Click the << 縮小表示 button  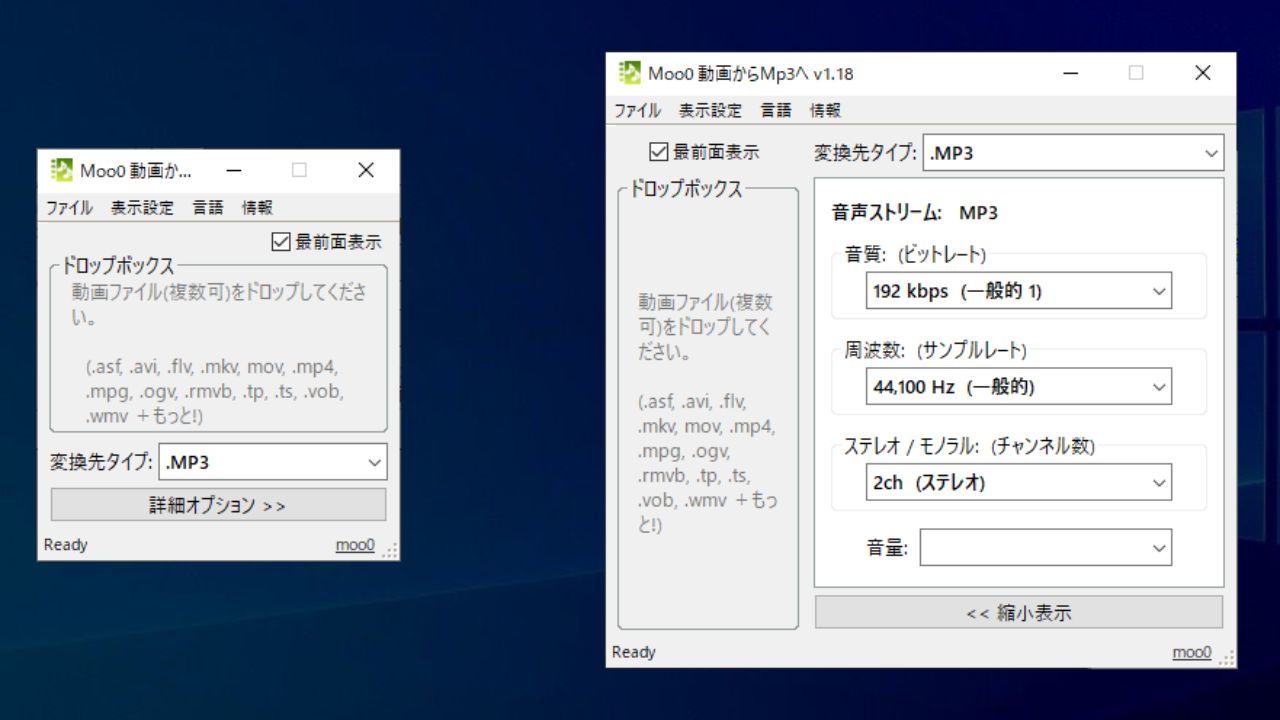(1019, 613)
